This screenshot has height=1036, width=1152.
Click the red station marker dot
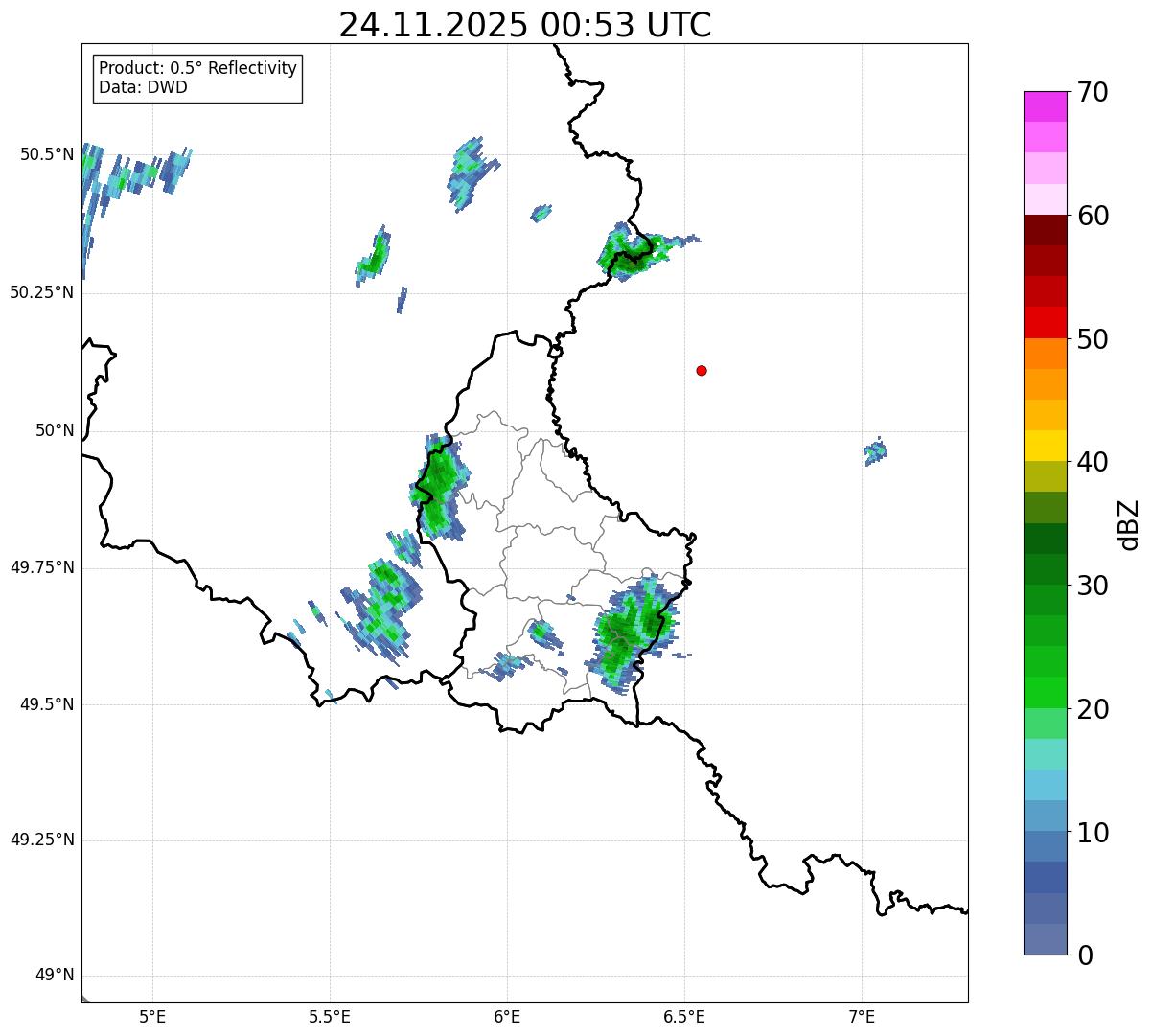pyautogui.click(x=702, y=370)
